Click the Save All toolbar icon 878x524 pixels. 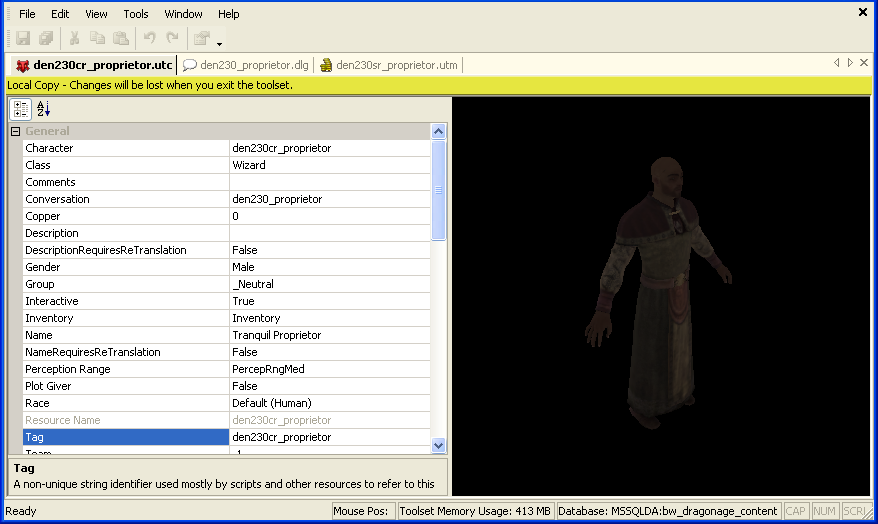pos(46,39)
